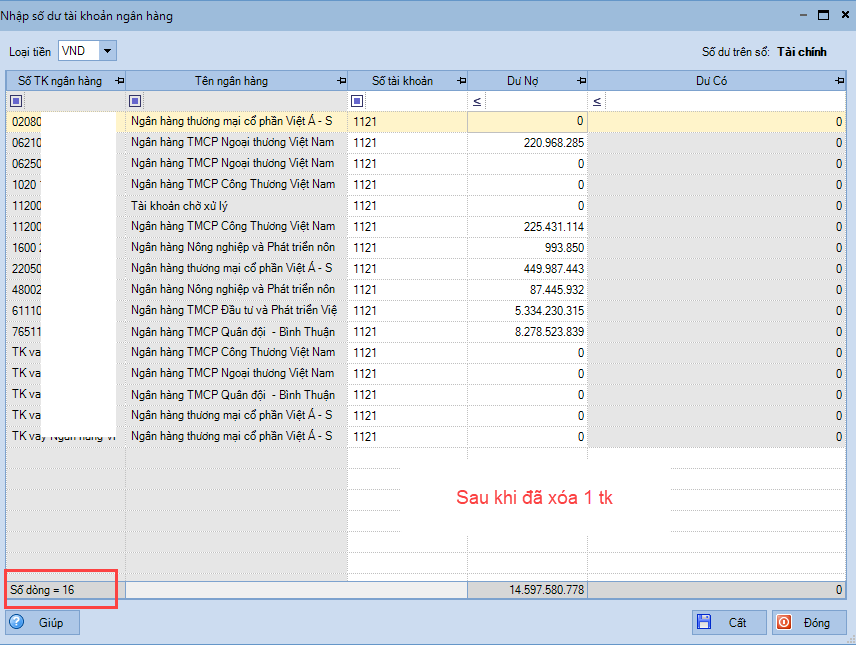Click the floppy disk icon on Cất

pos(704,622)
